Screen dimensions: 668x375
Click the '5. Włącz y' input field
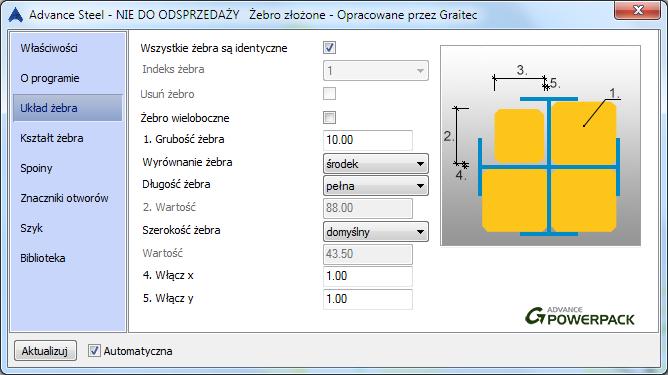(368, 299)
